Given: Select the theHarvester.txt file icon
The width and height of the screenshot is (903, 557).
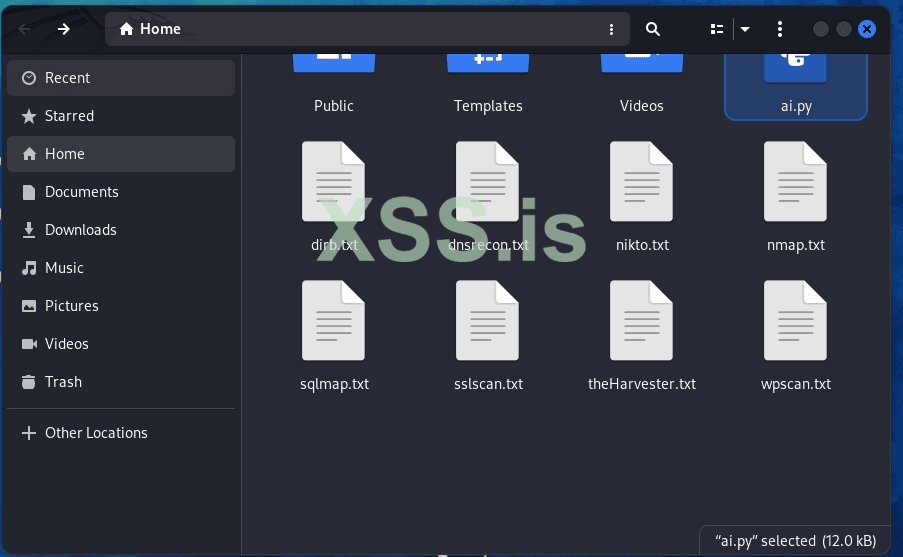Looking at the screenshot, I should [x=642, y=320].
